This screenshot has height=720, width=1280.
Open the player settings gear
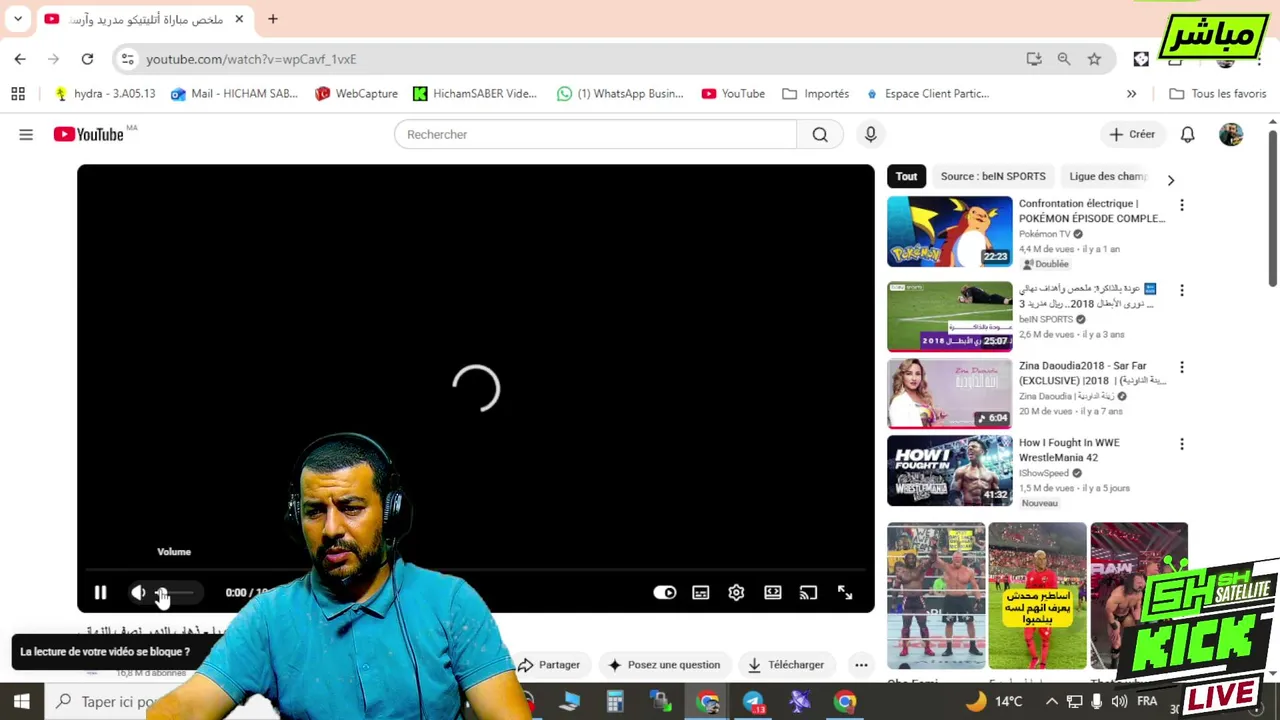[736, 593]
